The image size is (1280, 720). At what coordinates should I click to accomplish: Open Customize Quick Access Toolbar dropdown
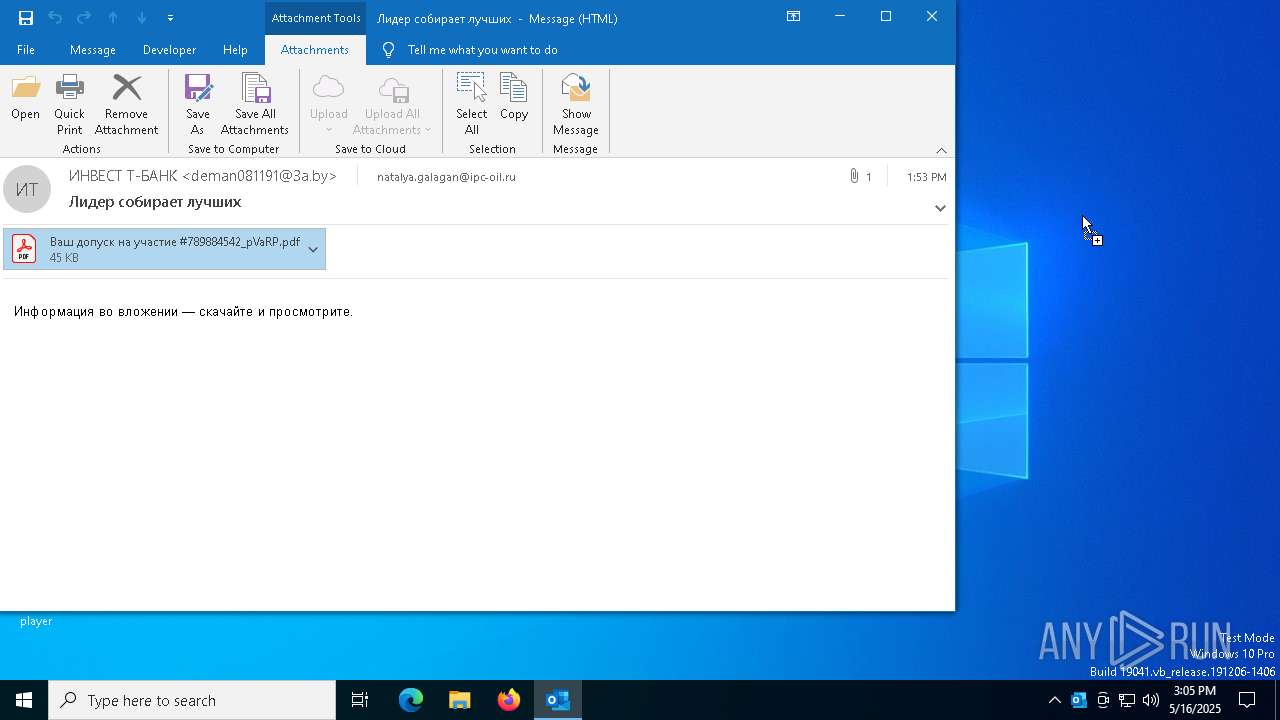point(170,18)
